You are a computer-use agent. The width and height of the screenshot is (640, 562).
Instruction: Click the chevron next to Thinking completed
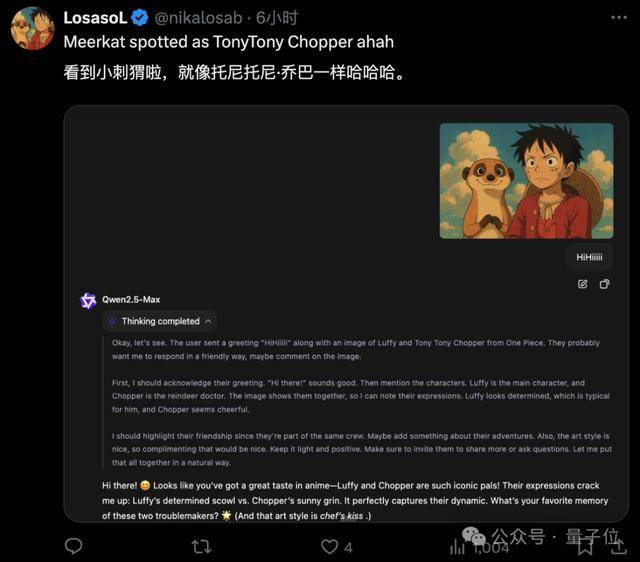pos(208,321)
